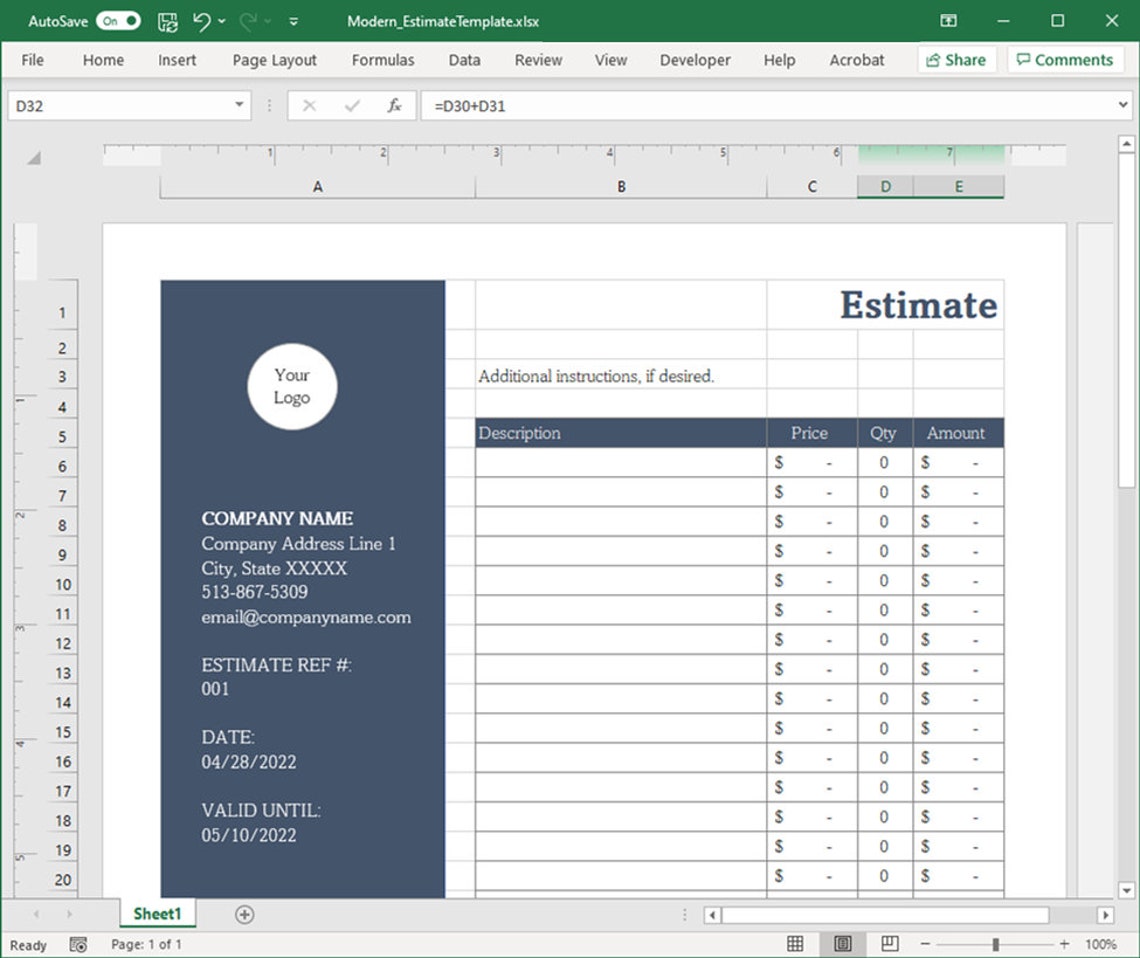Open the Quick Access Toolbar customize dropdown
Viewport: 1140px width, 958px height.
click(293, 20)
